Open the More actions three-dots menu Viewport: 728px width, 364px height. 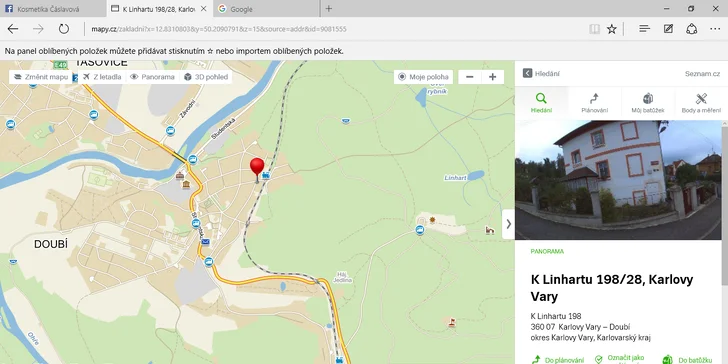click(715, 29)
